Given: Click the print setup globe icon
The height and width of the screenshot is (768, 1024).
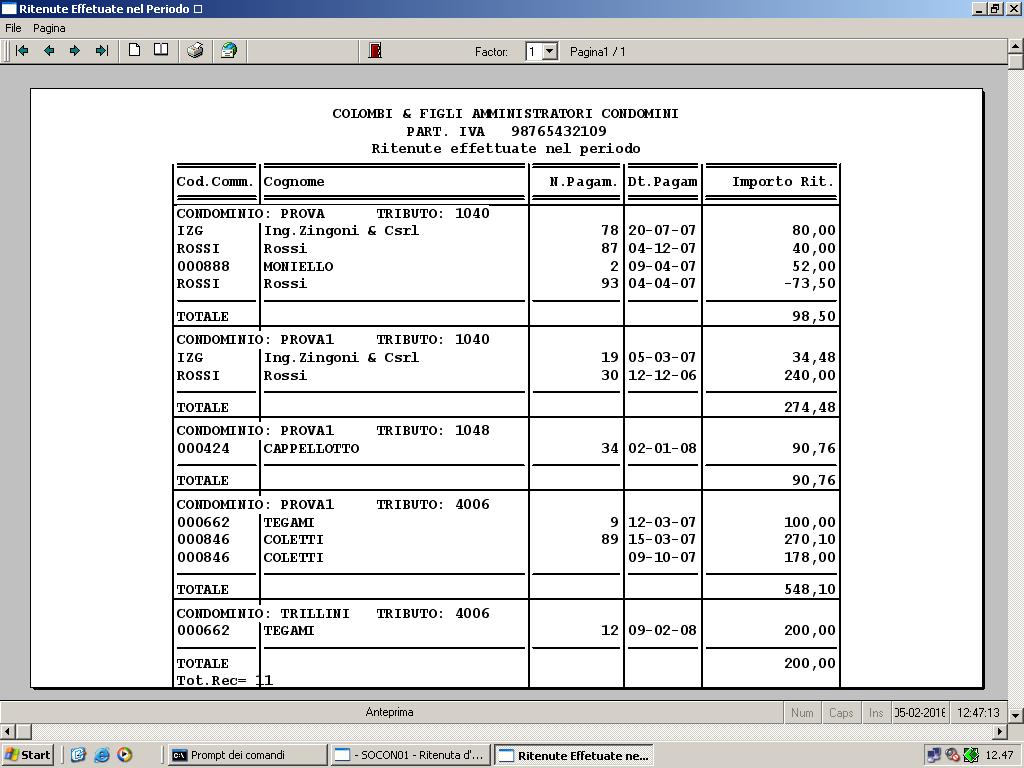Looking at the screenshot, I should click(x=229, y=50).
